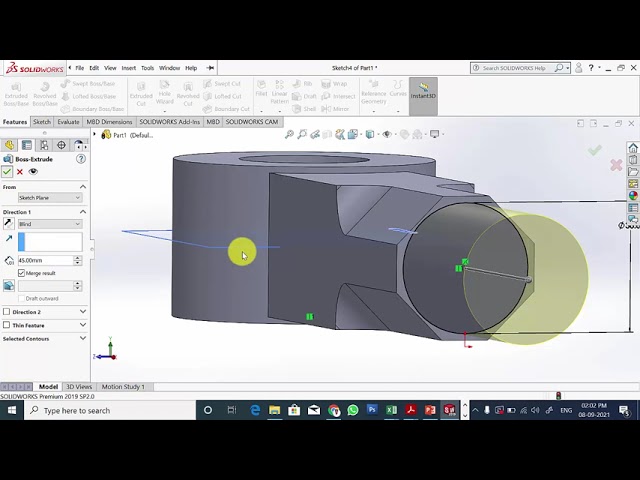Open SOLIDWORKS Resources home icon in task pane
The width and height of the screenshot is (640, 480).
point(633,148)
